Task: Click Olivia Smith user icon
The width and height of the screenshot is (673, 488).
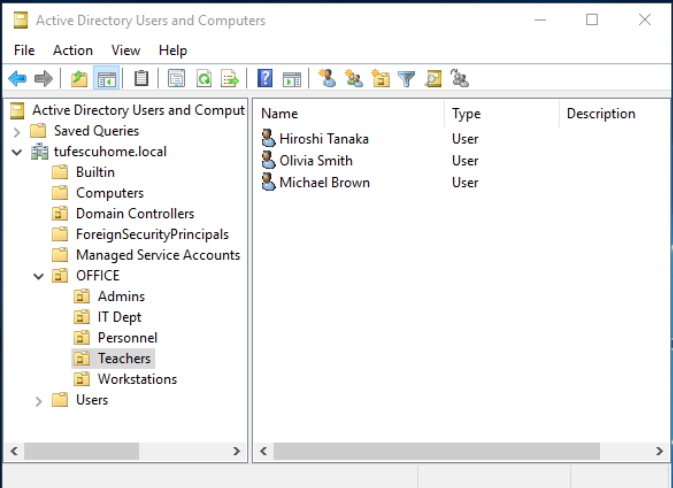Action: [268, 160]
